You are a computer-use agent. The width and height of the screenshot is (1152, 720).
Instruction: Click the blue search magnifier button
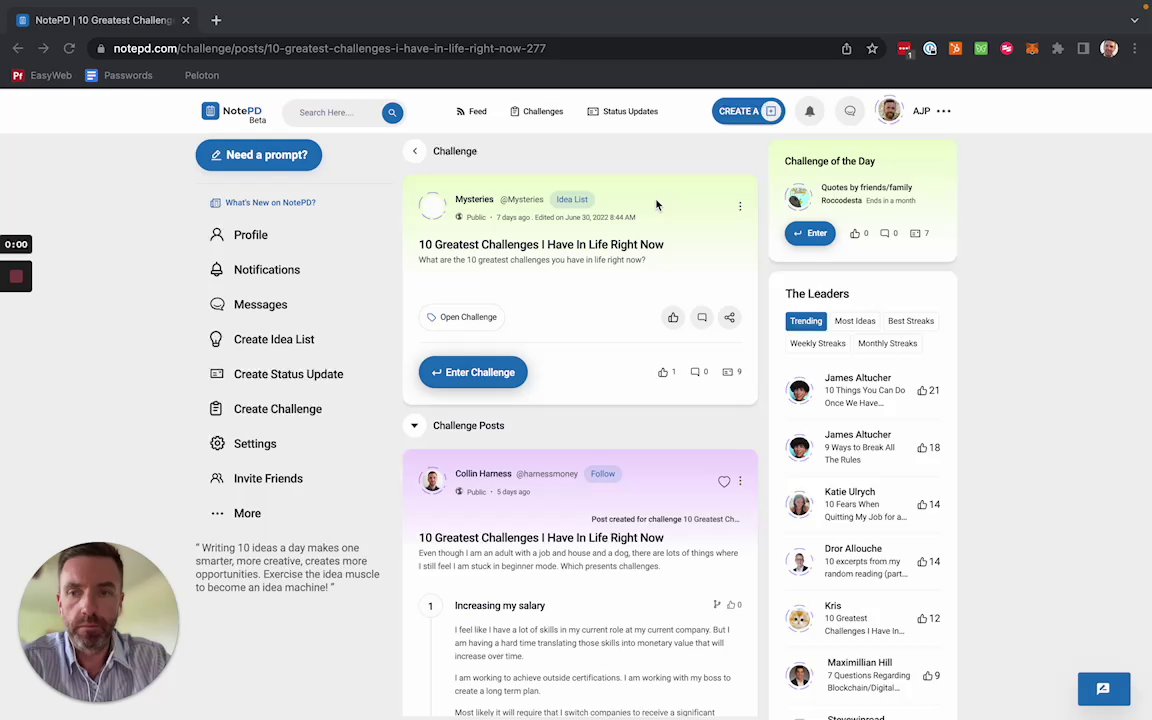[392, 112]
